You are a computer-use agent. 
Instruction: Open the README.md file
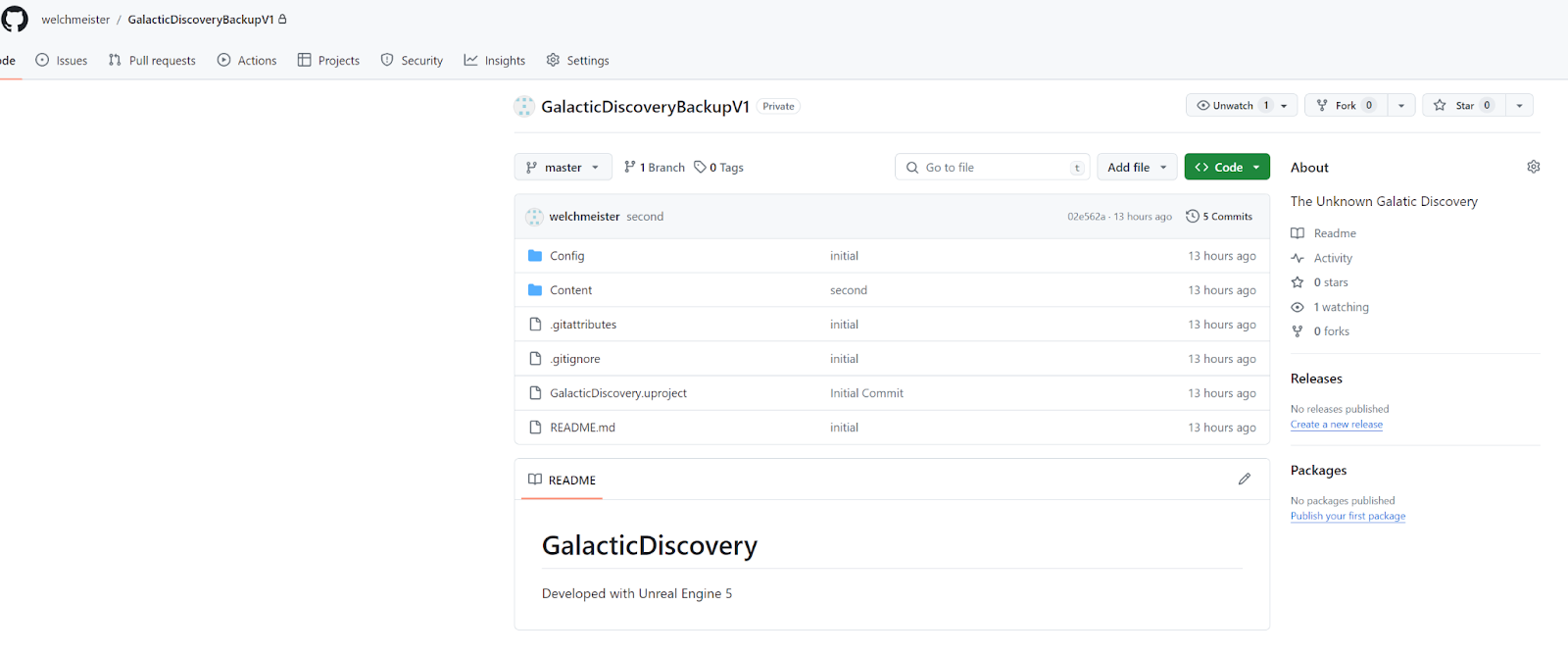[582, 428]
